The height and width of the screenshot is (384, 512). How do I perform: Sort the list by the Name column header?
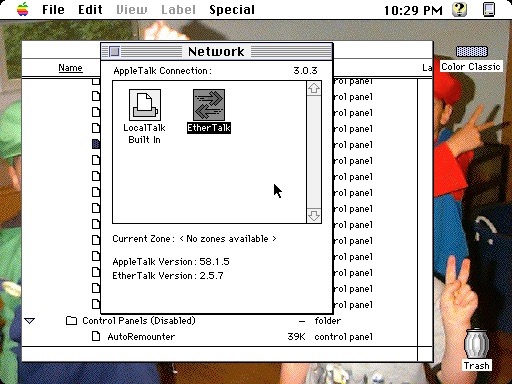70,68
